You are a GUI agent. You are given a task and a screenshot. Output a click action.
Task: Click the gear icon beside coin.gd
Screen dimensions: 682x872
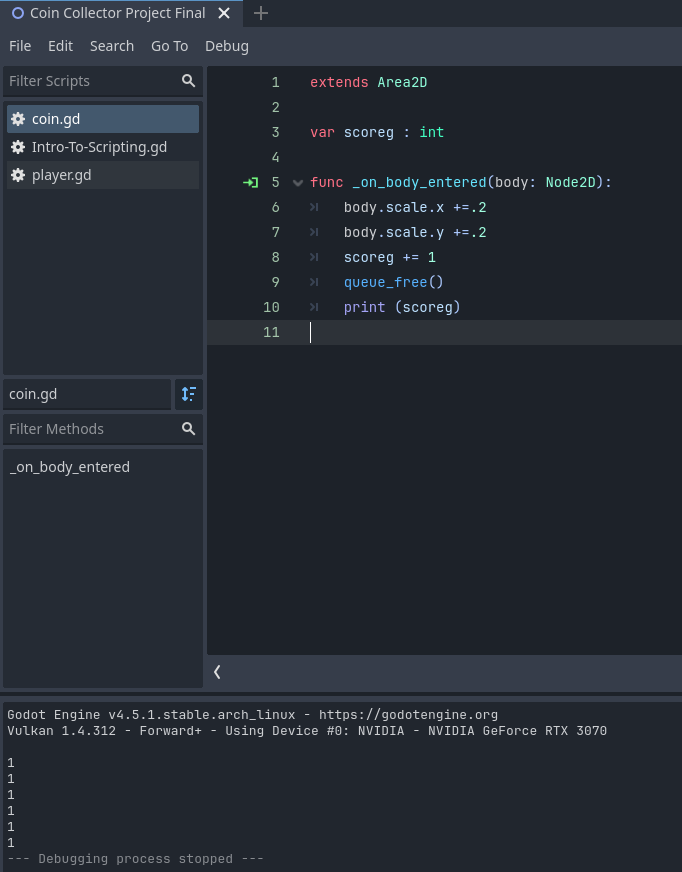coord(18,119)
